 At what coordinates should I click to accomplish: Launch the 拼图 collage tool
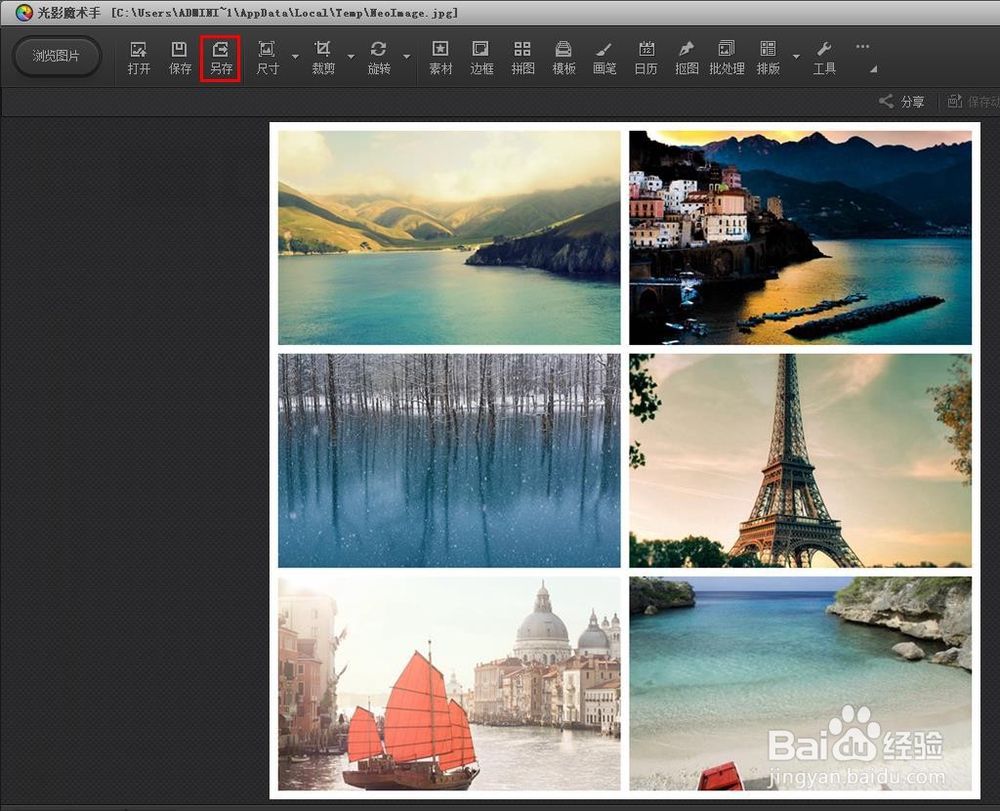(x=523, y=58)
